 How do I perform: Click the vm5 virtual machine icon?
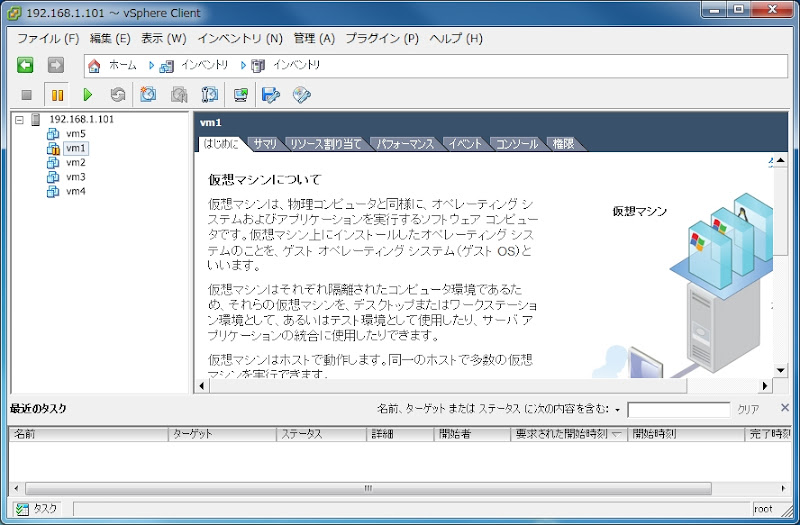click(x=53, y=134)
